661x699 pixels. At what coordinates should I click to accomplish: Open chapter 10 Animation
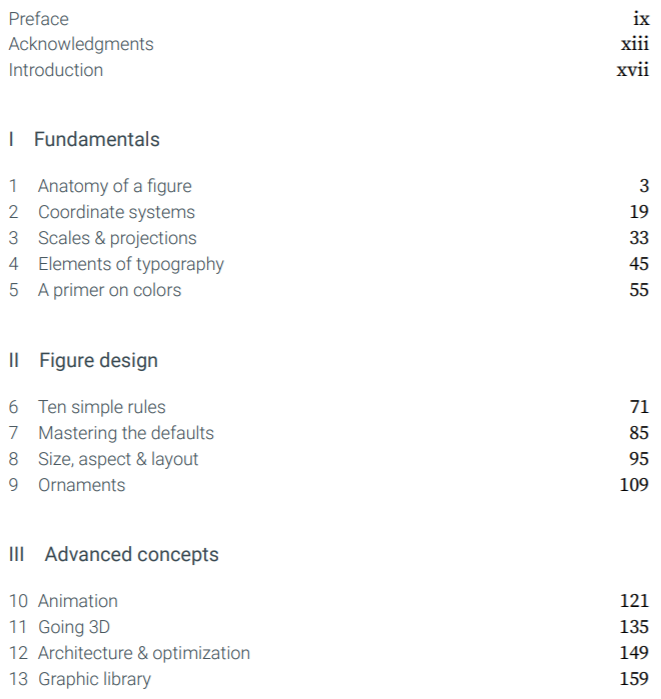tap(78, 601)
